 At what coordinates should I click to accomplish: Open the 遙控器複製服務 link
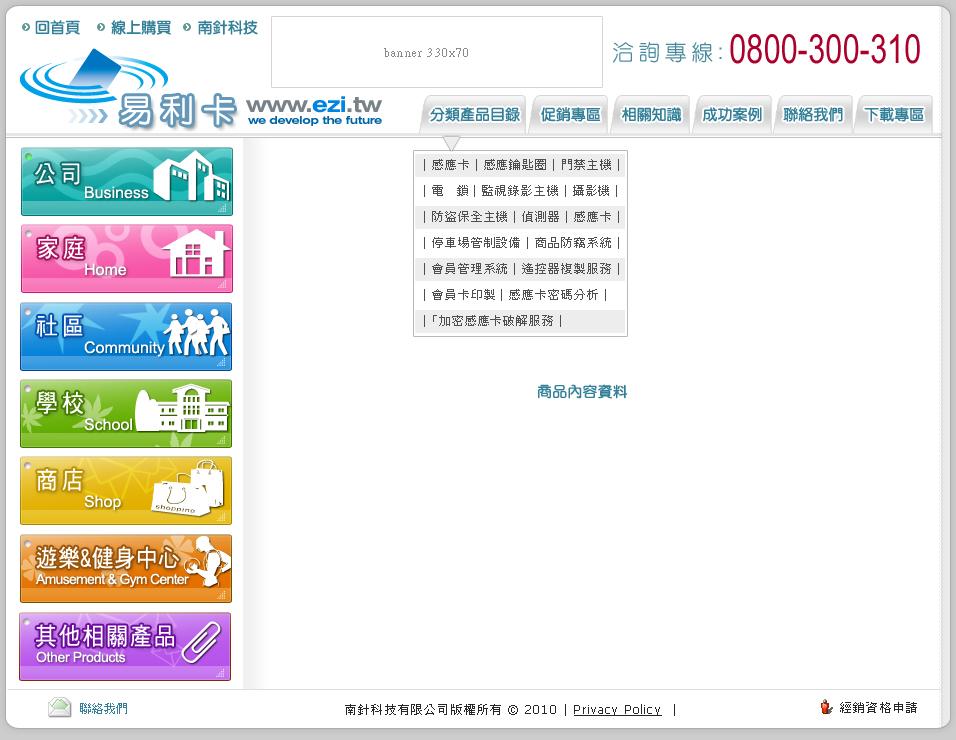[566, 269]
